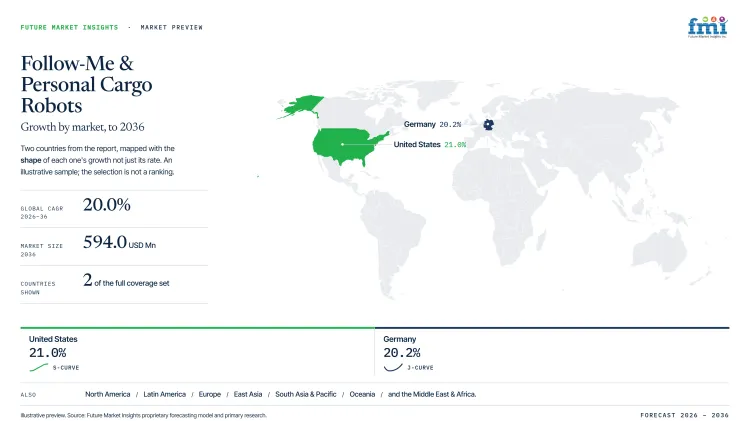The height and width of the screenshot is (421, 750).
Task: Open the South Asia & Pacific link
Action: [x=306, y=394]
